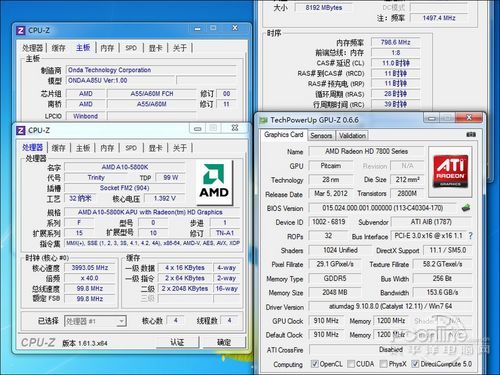The width and height of the screenshot is (500, 375).
Task: Click the CAS# latency 11.0 时钟 value
Action: (x=395, y=63)
